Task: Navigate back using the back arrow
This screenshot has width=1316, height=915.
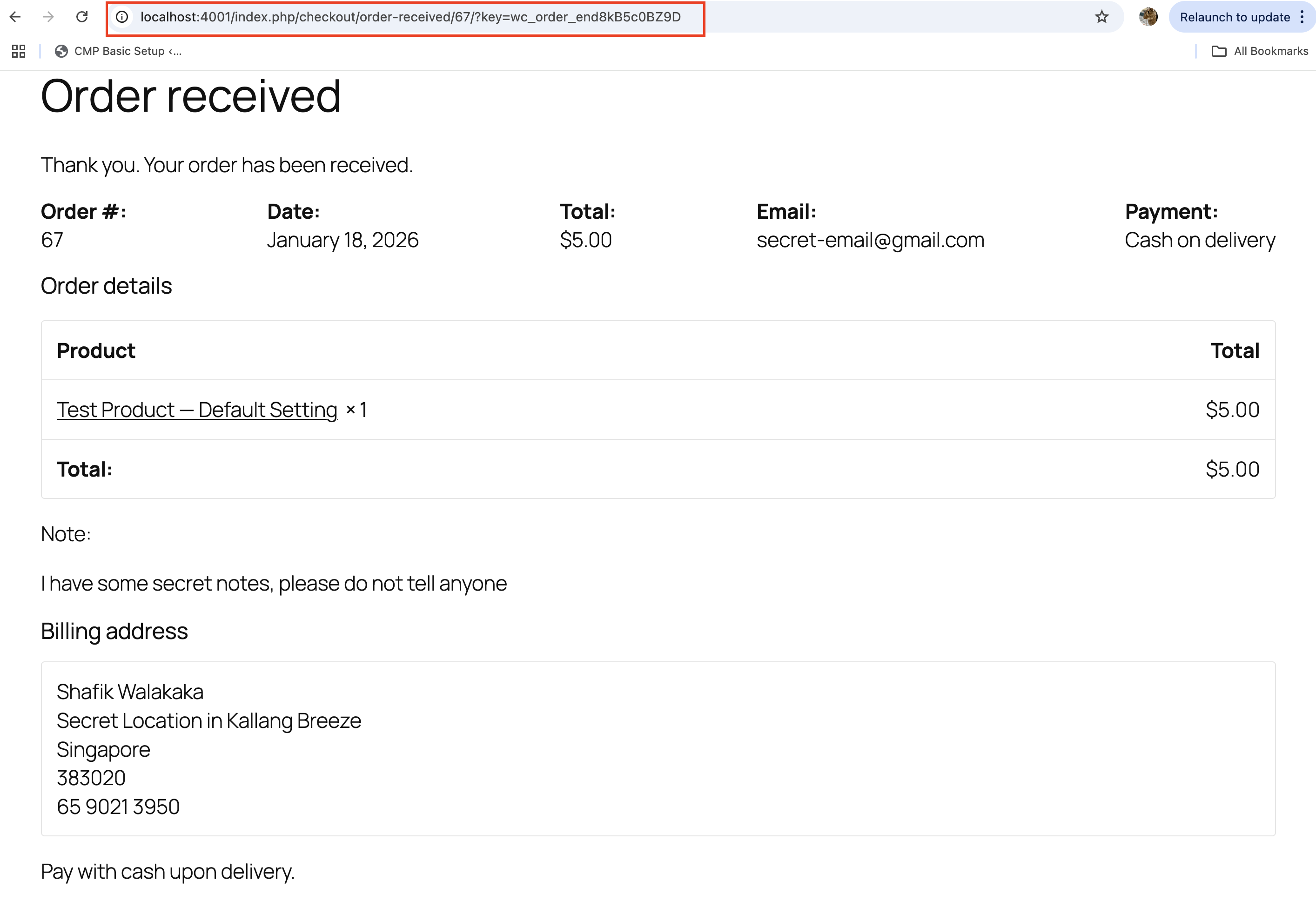Action: 15,17
